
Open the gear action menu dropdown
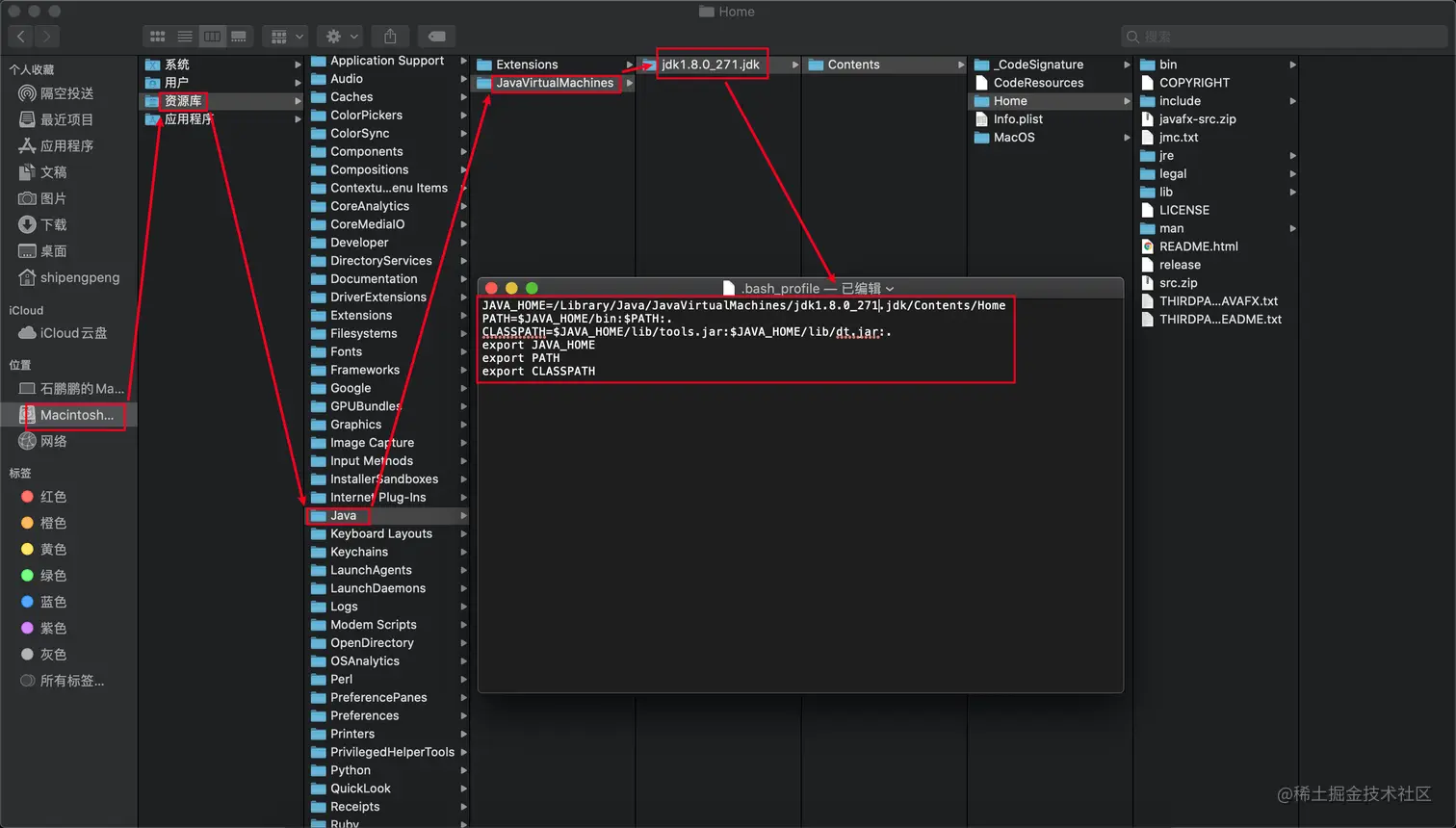pyautogui.click(x=342, y=37)
